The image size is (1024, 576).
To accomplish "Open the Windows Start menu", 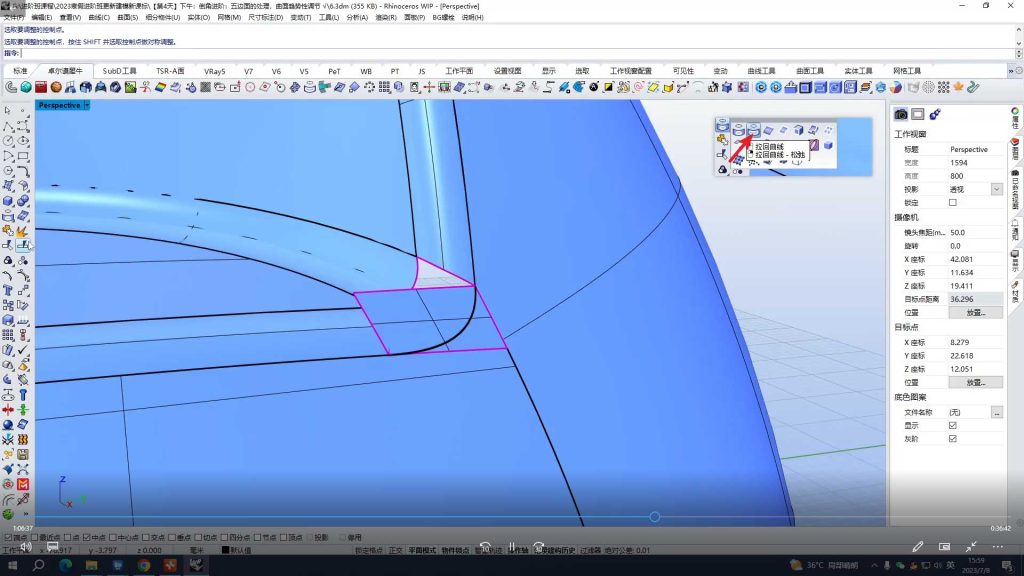I will [12, 565].
